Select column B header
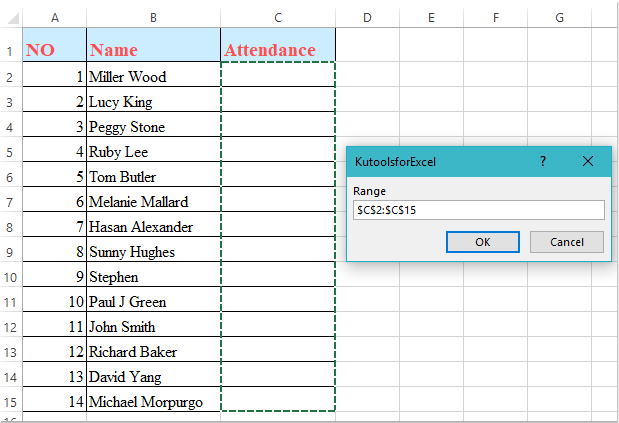This screenshot has height=423, width=619. coord(153,17)
